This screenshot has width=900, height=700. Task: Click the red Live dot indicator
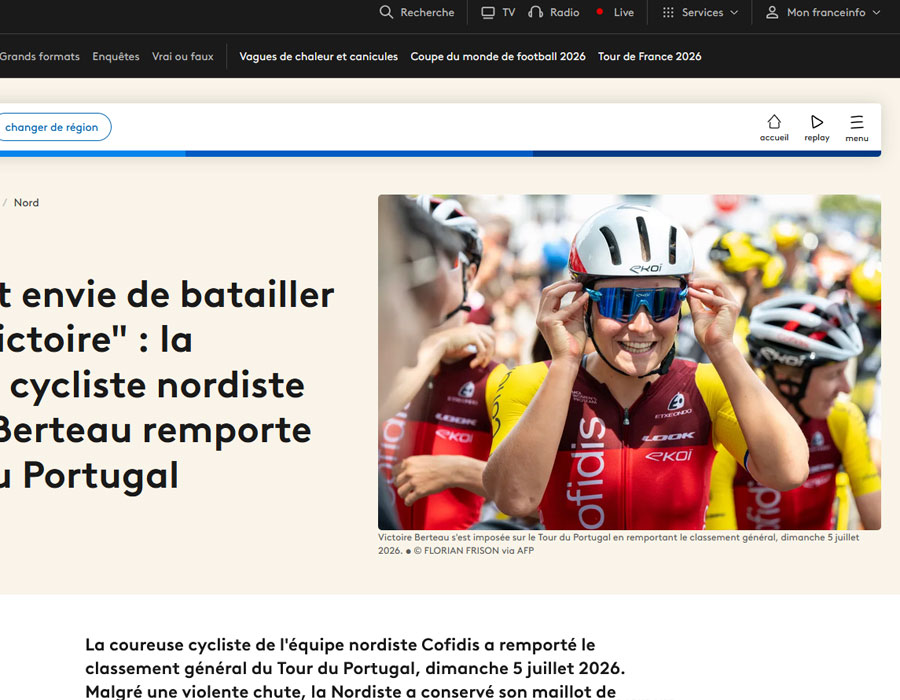(600, 11)
